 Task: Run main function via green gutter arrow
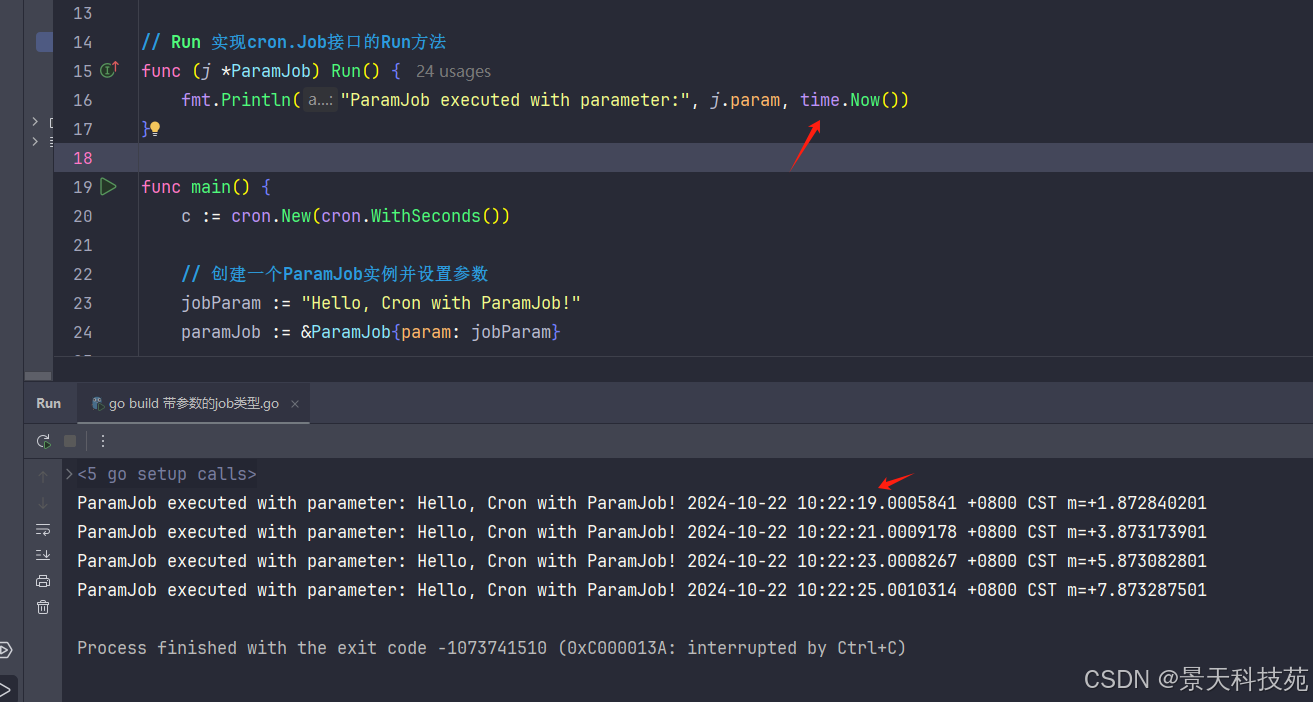click(x=109, y=187)
